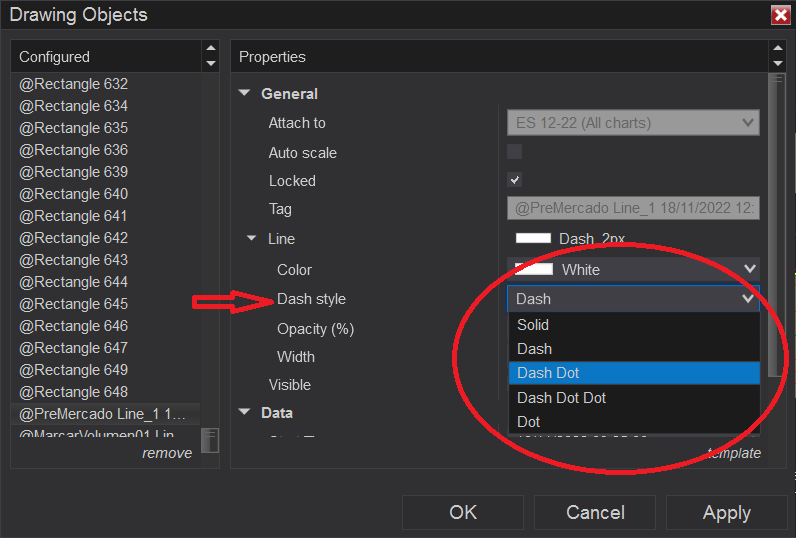This screenshot has width=796, height=538.
Task: Select @Rectangle 640 in Configured list
Action: click(x=74, y=194)
